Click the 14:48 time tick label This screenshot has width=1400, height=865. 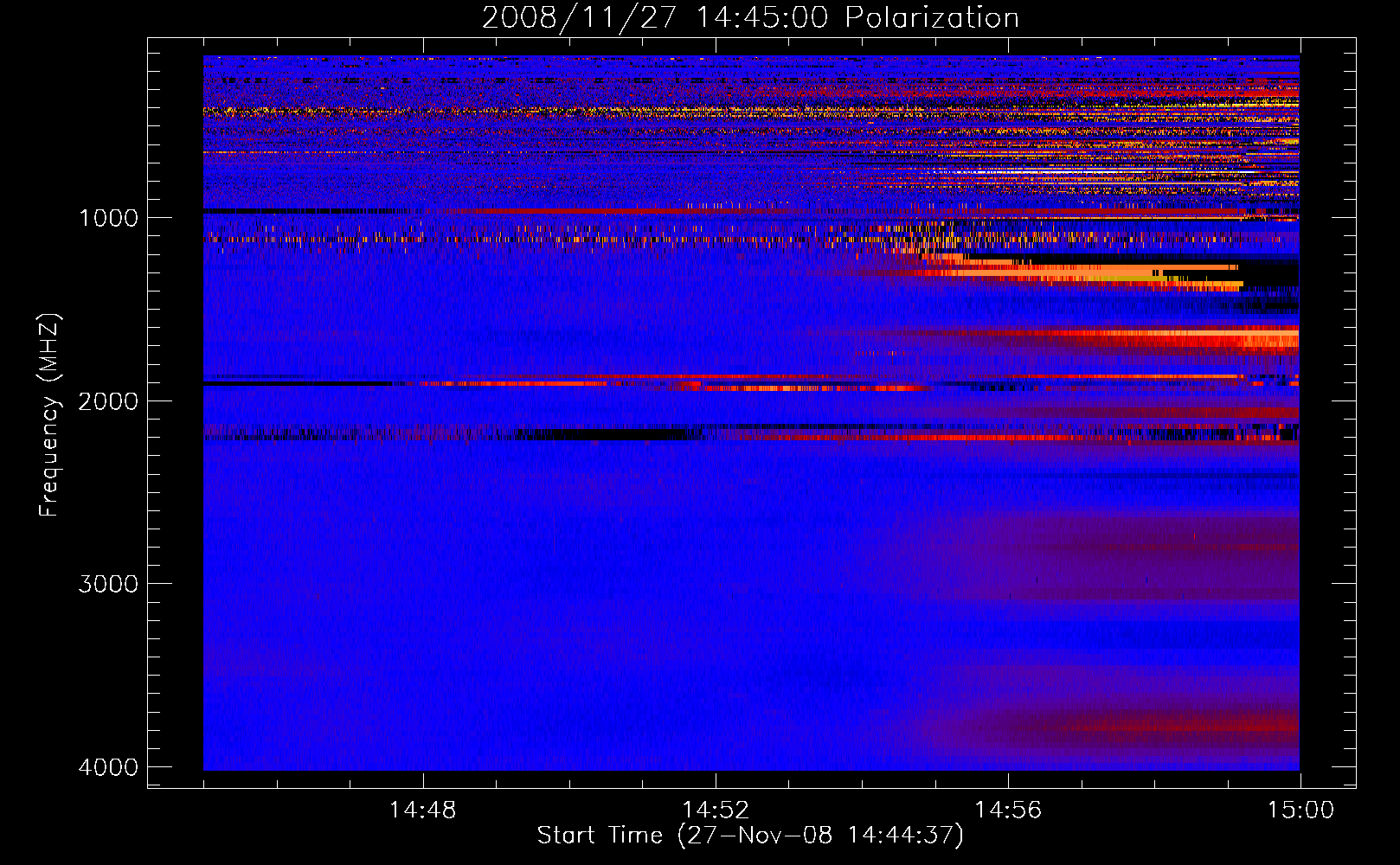[x=423, y=811]
